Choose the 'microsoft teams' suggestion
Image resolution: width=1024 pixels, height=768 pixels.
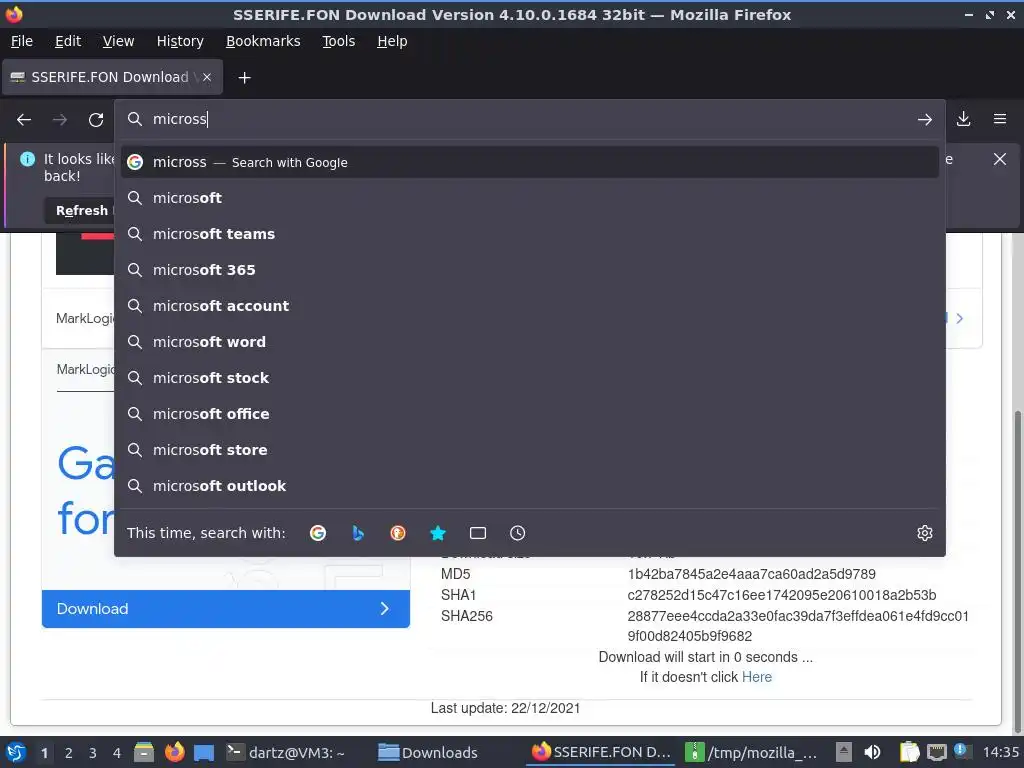point(530,234)
